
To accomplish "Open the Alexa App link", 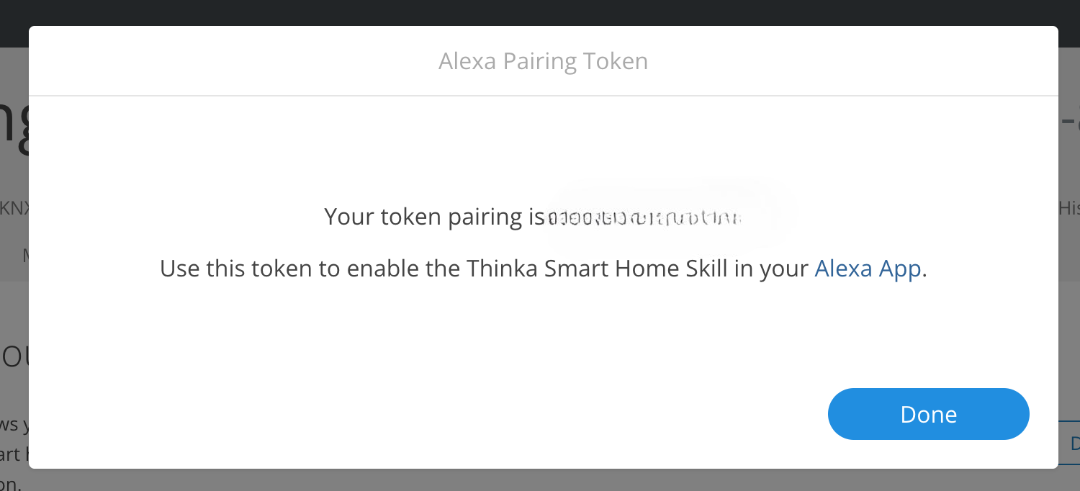I will coord(867,268).
